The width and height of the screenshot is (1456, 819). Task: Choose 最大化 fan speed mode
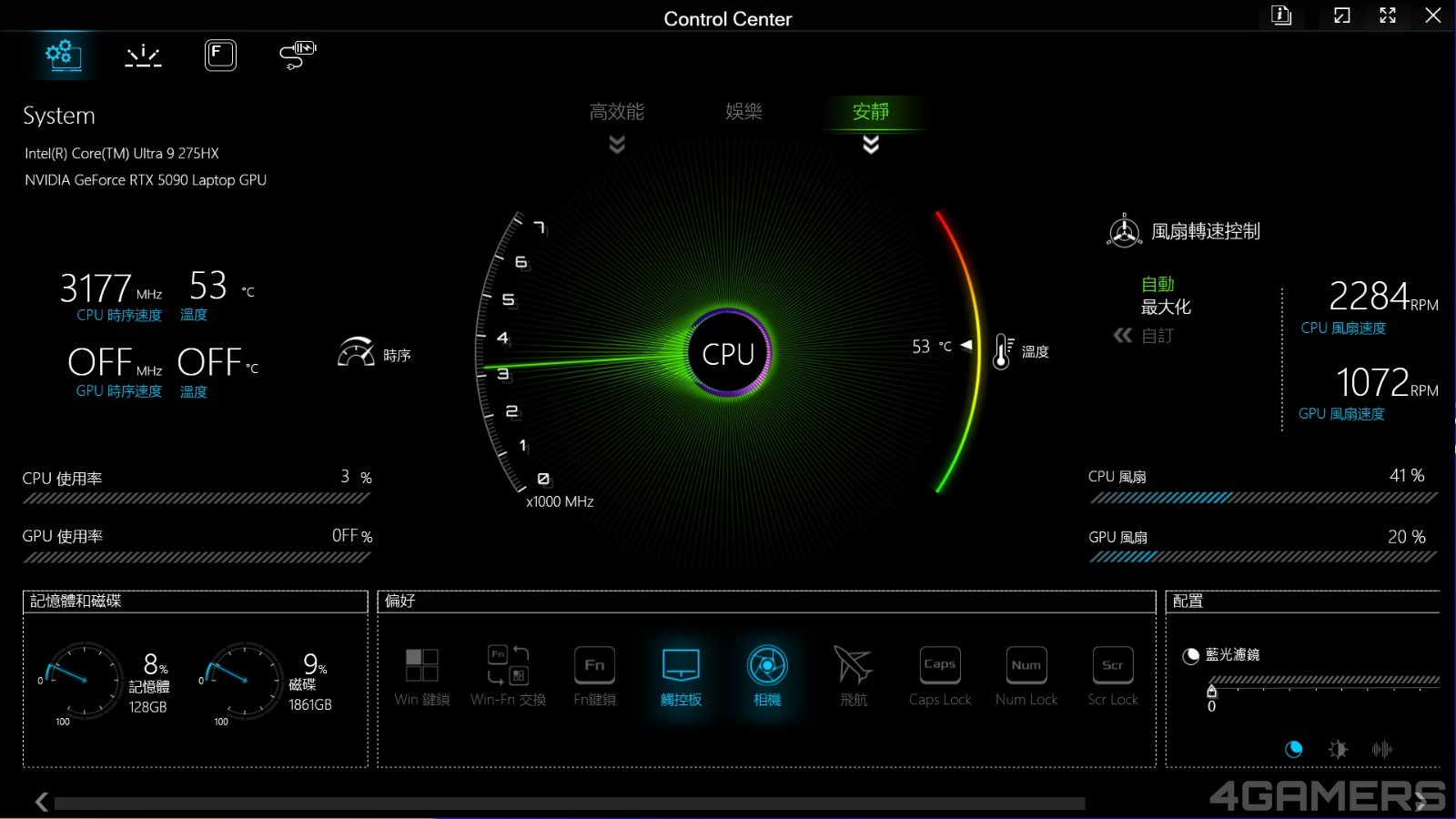coord(1167,308)
